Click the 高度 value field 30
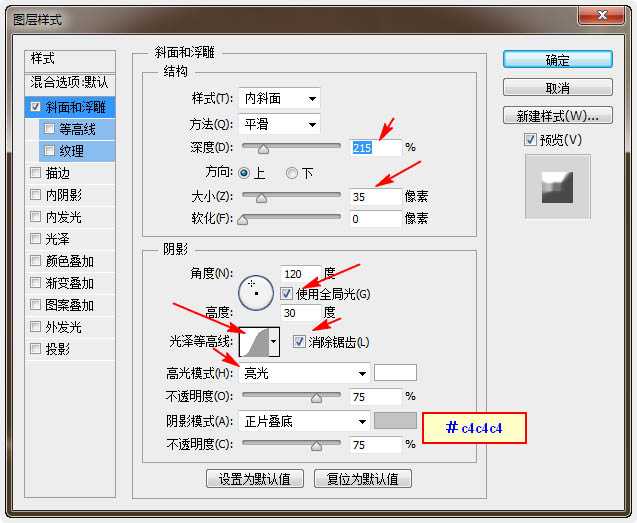 point(300,312)
